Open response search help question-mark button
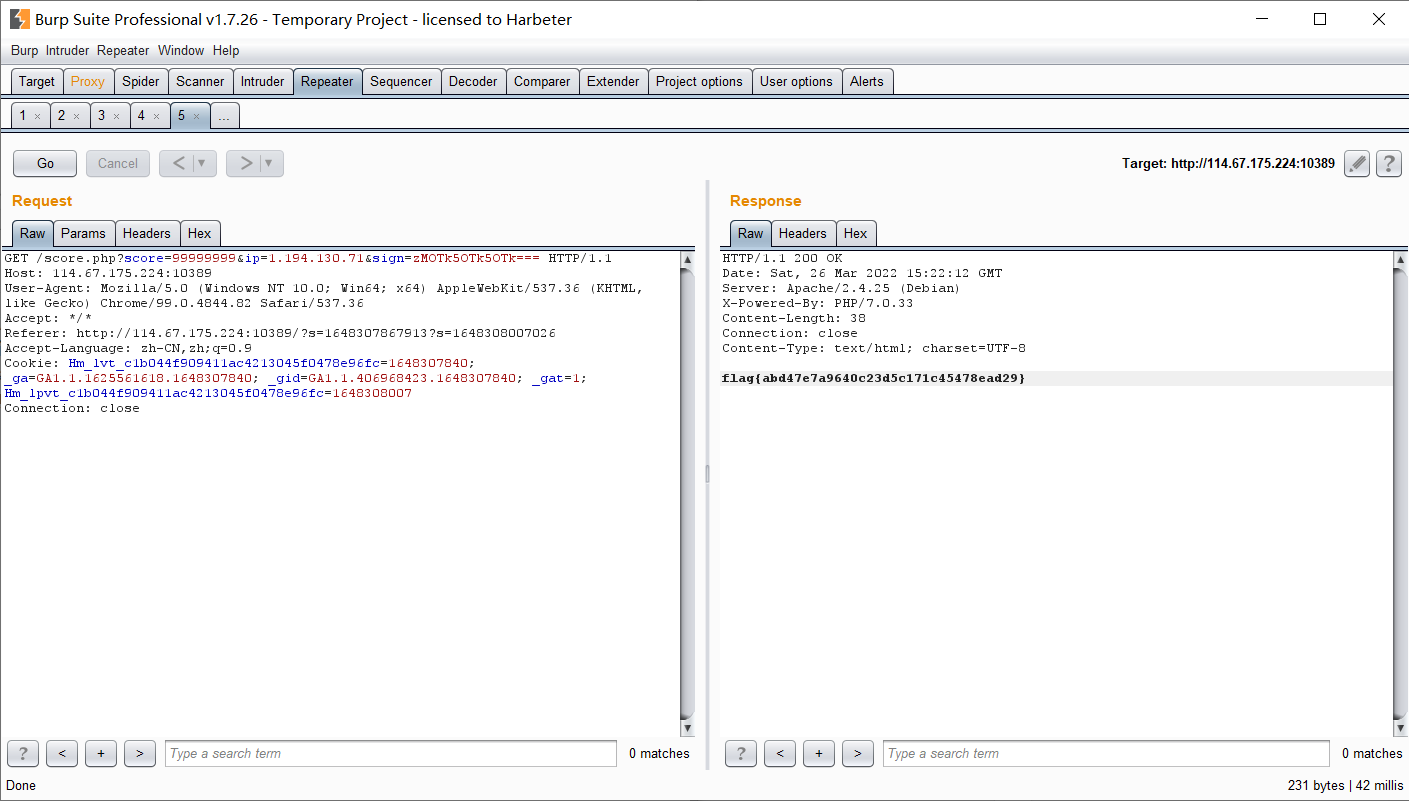1409x801 pixels. pos(741,753)
